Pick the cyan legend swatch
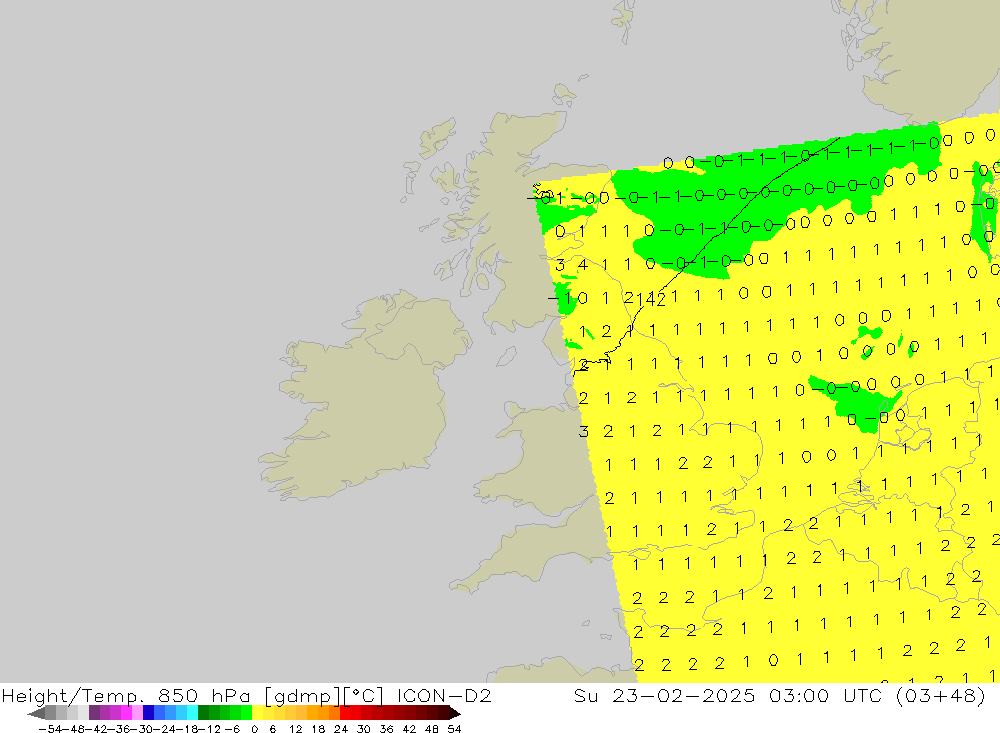 192,713
